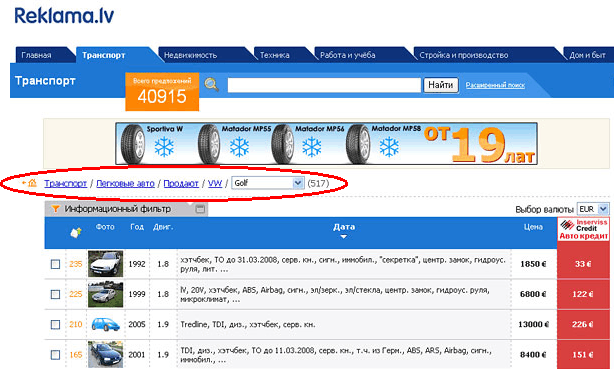614x369 pixels.
Task: Collapse the Информационный фильтр panel via minimize icon
Action: click(200, 209)
